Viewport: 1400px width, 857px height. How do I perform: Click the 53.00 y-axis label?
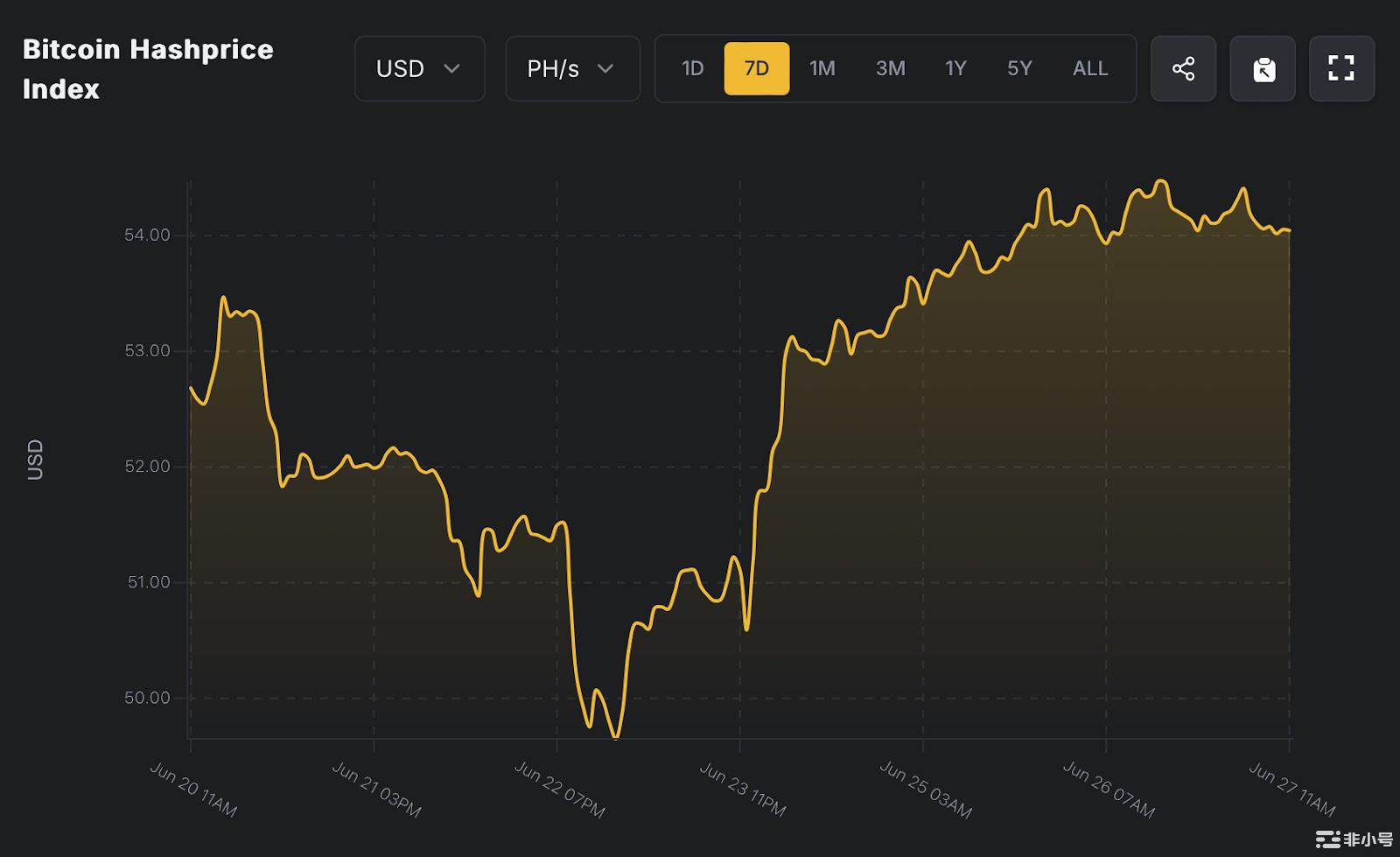coord(147,350)
